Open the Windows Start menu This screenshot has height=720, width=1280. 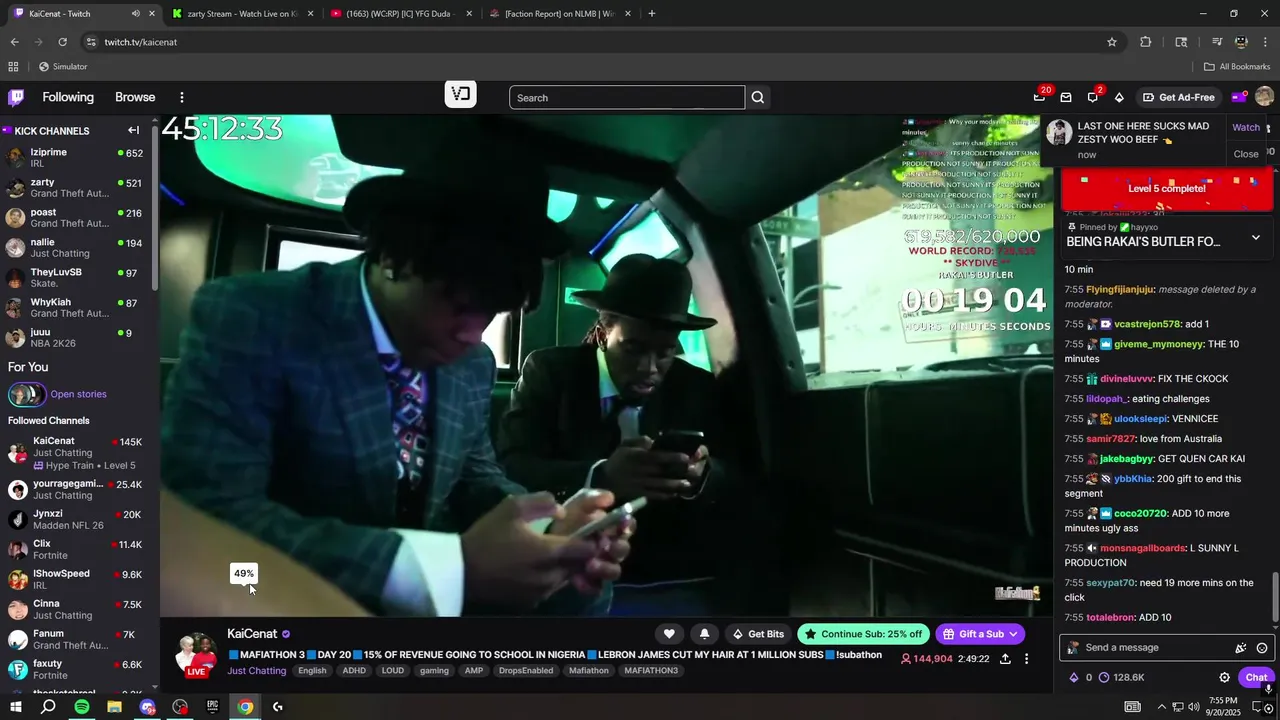(x=15, y=707)
